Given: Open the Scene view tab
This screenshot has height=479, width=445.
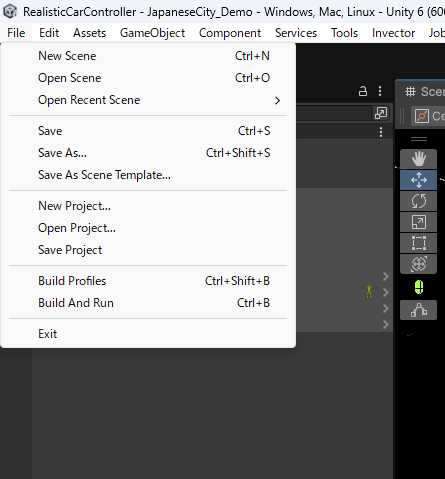Looking at the screenshot, I should [x=424, y=91].
